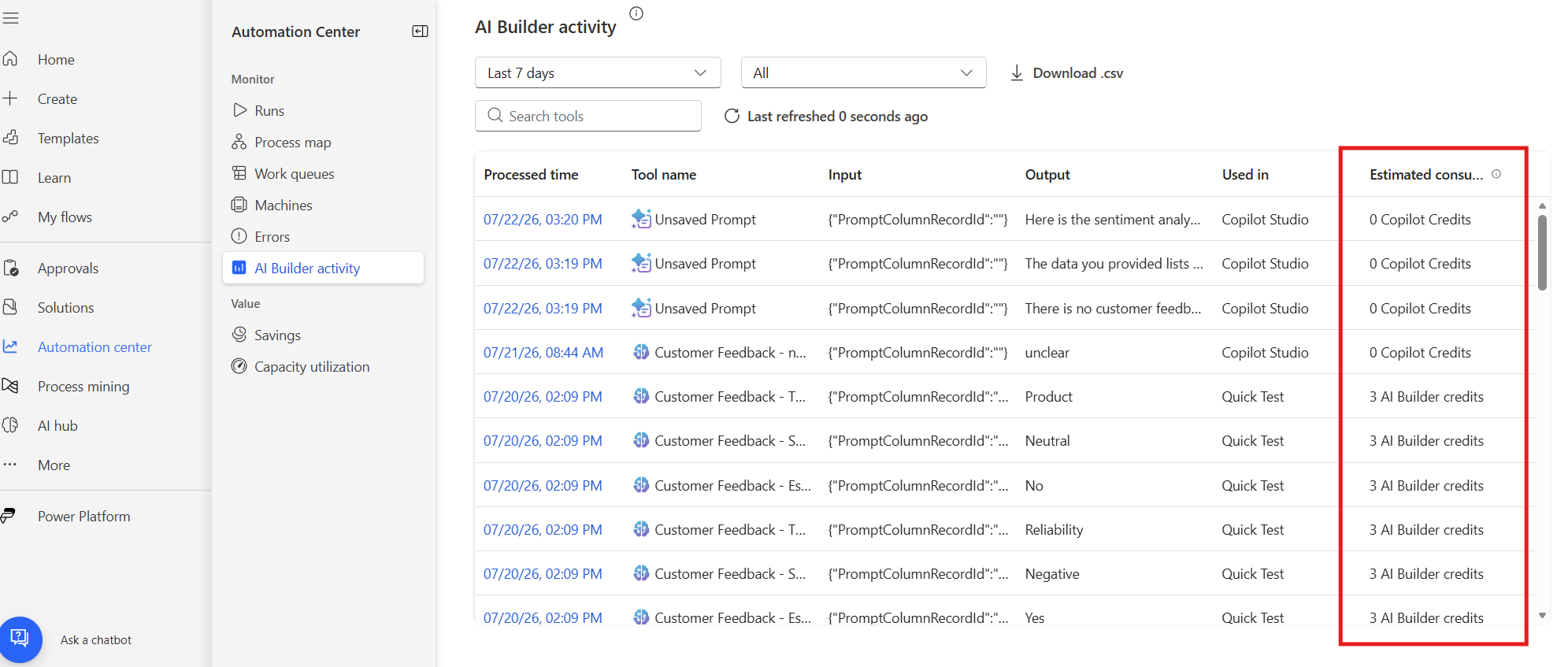Image resolution: width=1568 pixels, height=667 pixels.
Task: Click the Estimated consu... column header
Action: point(1425,174)
